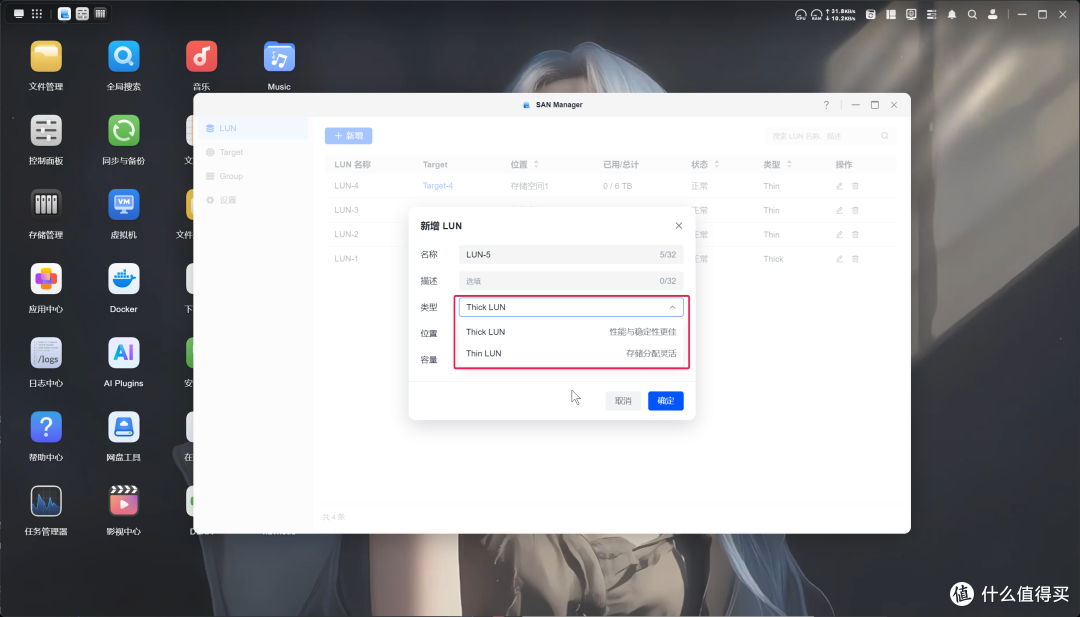Open the 网盘工具 desktop icon

[124, 428]
